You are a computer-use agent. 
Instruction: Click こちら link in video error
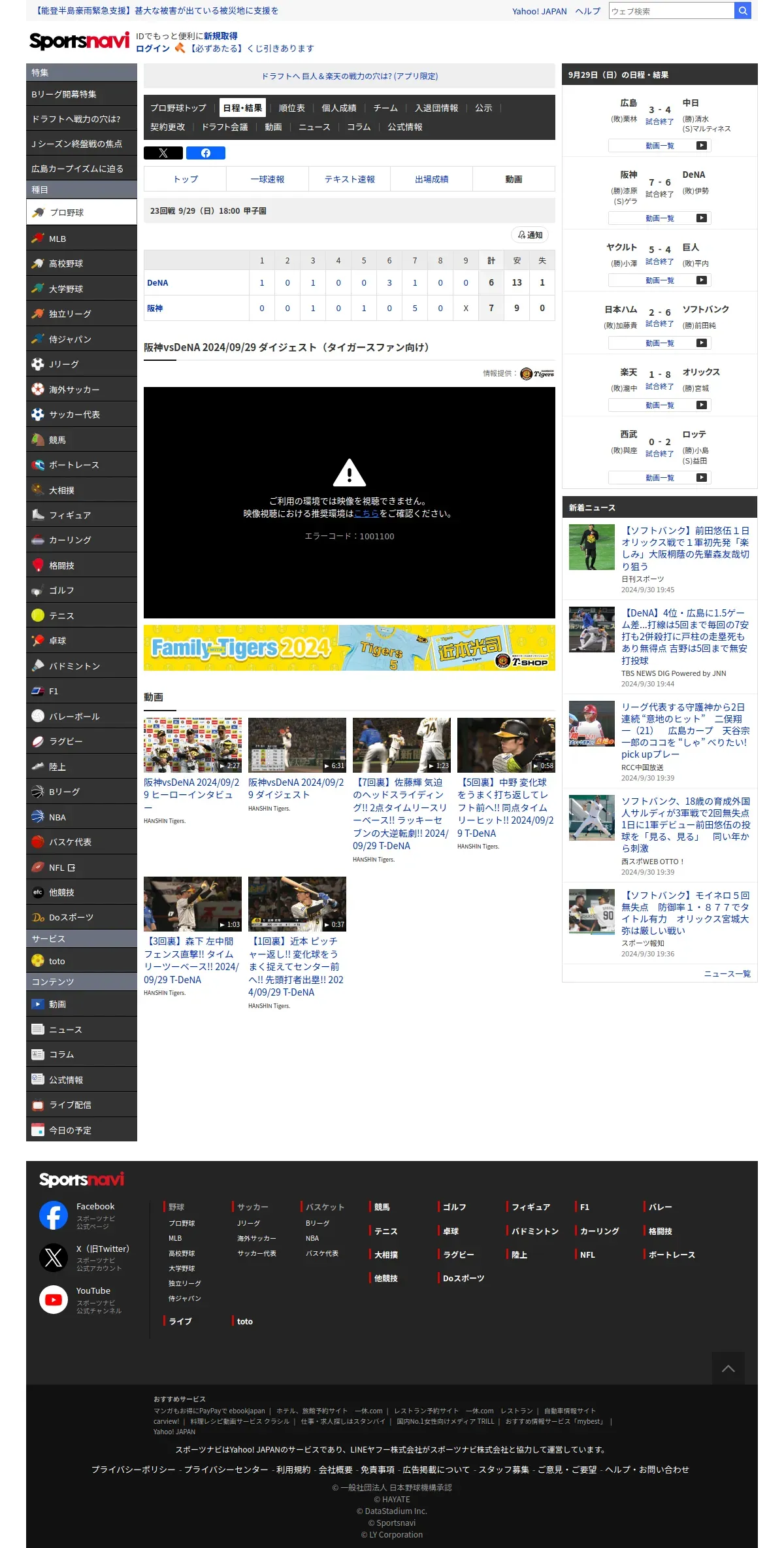tap(367, 514)
